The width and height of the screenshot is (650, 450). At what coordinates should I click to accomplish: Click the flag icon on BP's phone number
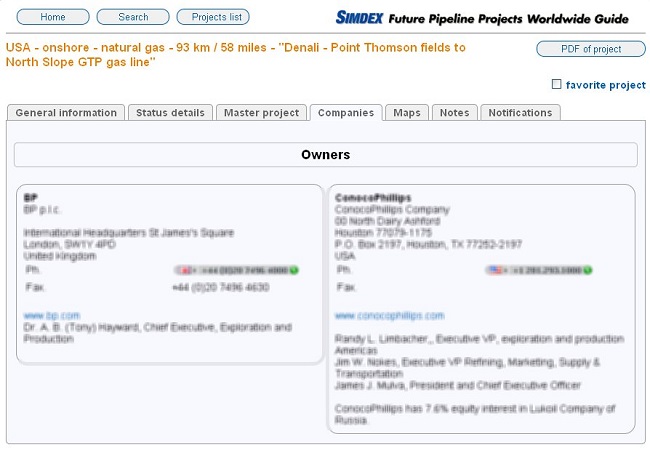pyautogui.click(x=182, y=270)
